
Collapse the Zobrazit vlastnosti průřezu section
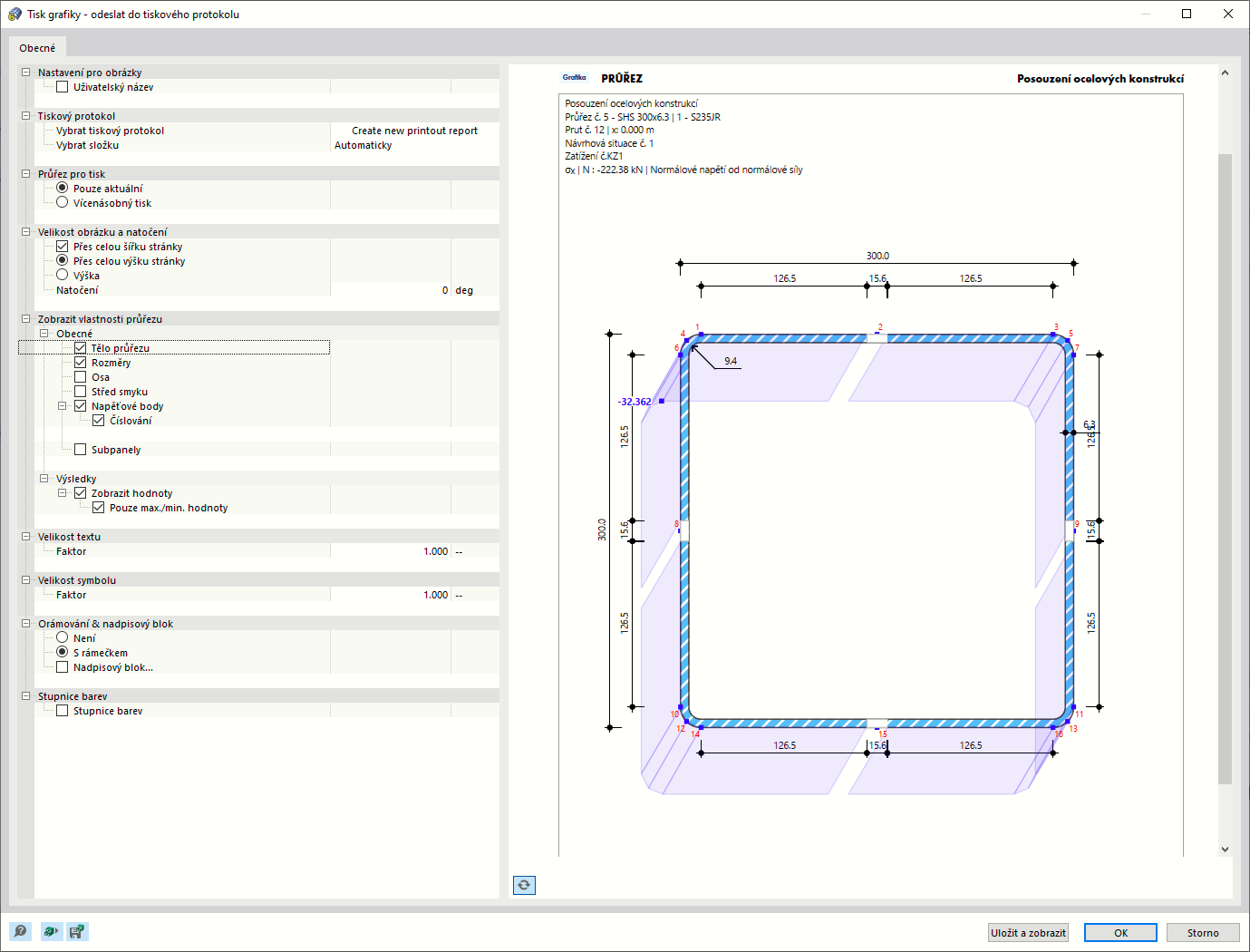click(x=26, y=319)
